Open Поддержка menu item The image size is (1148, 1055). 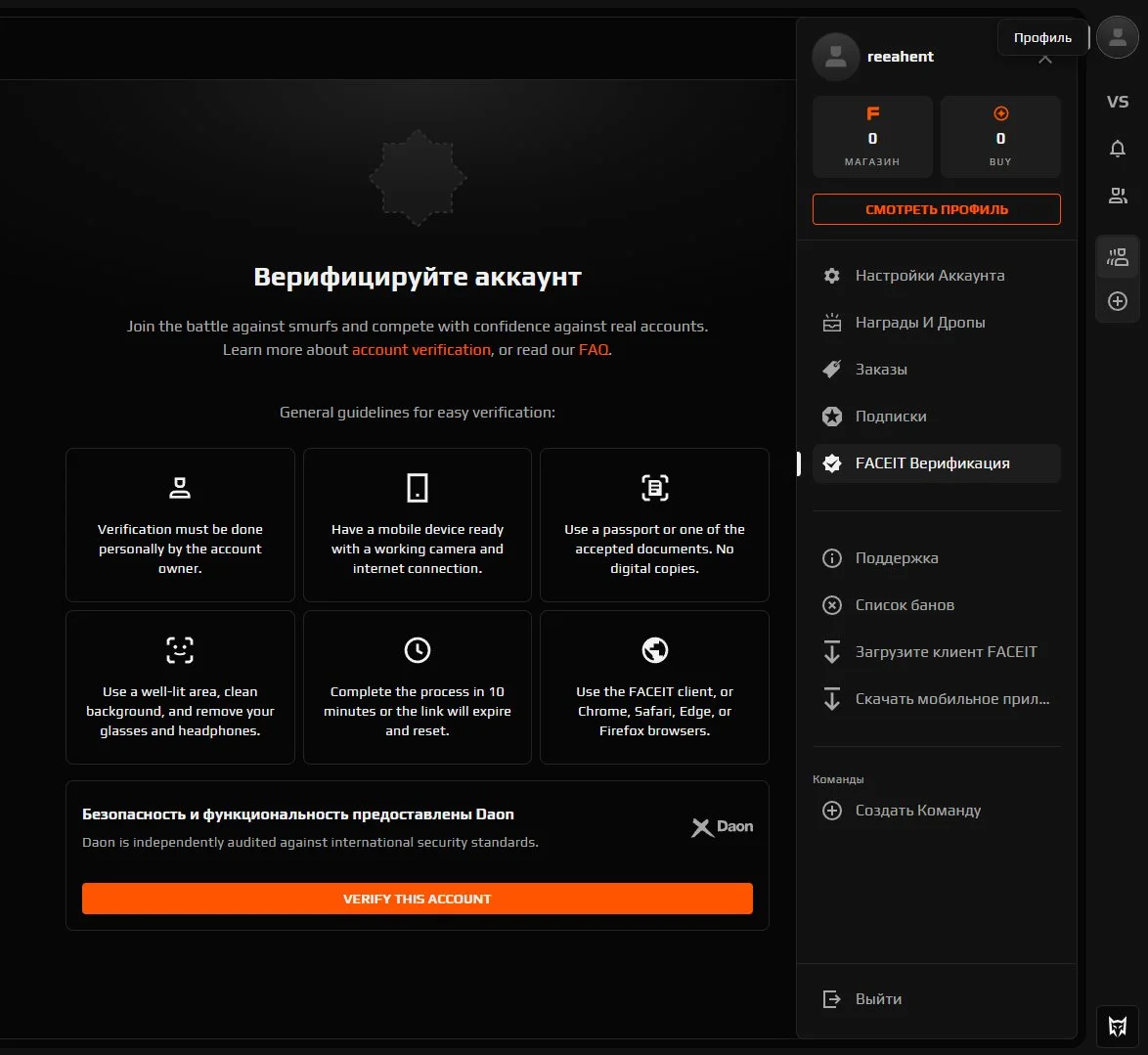click(937, 558)
